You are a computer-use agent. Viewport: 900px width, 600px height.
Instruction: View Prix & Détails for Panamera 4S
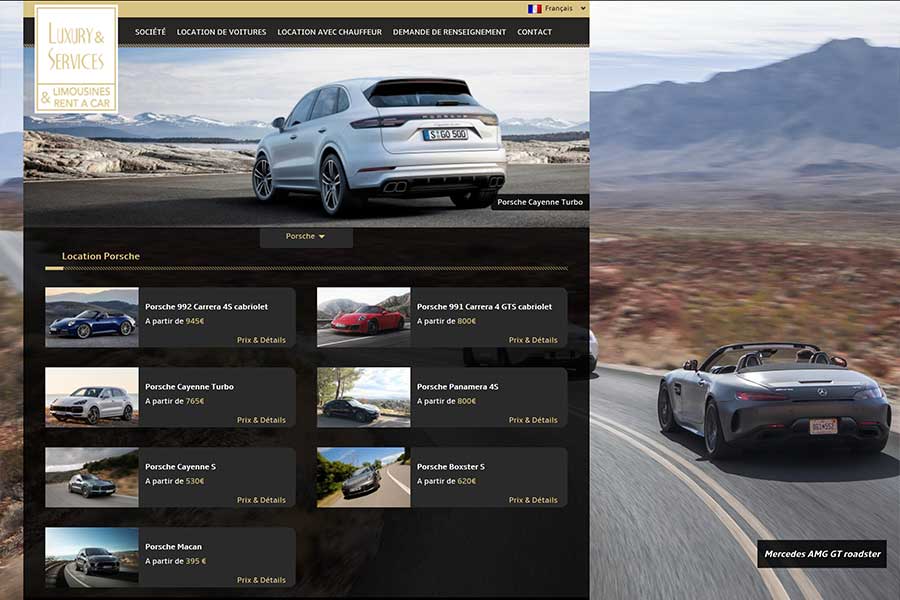coord(533,420)
